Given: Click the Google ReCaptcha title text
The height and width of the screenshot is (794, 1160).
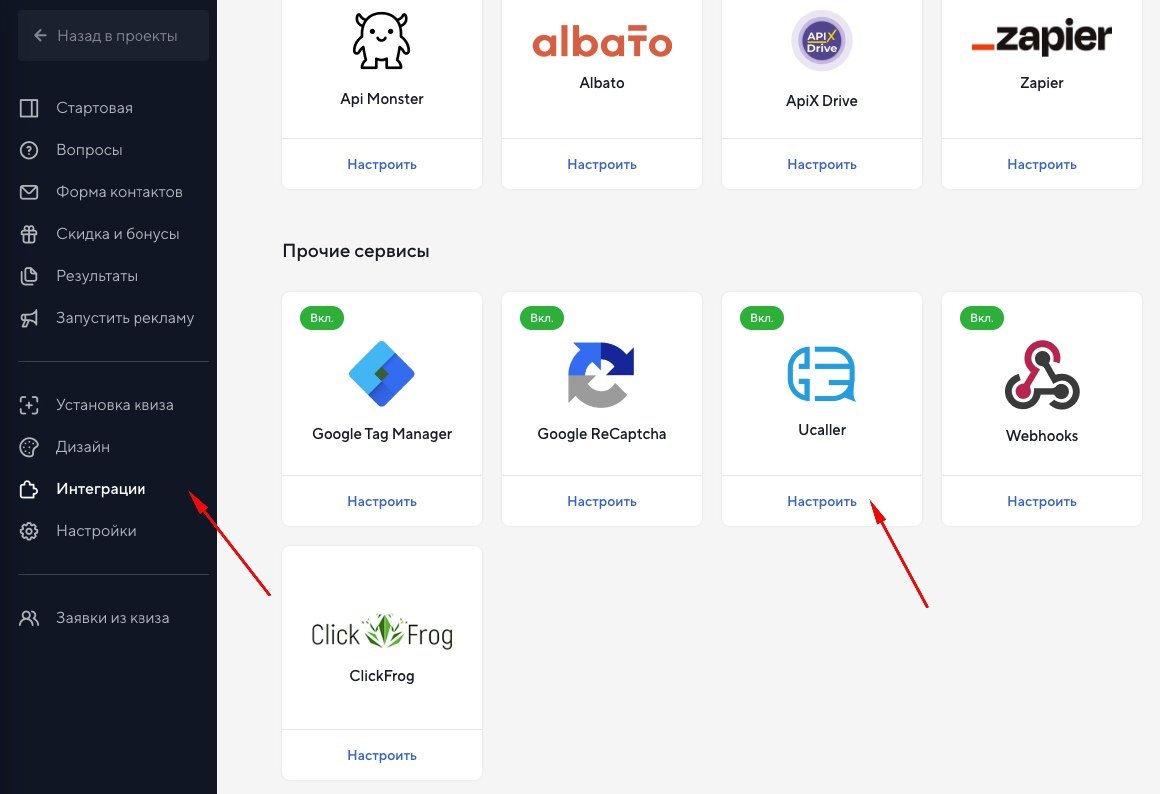Looking at the screenshot, I should tap(601, 434).
